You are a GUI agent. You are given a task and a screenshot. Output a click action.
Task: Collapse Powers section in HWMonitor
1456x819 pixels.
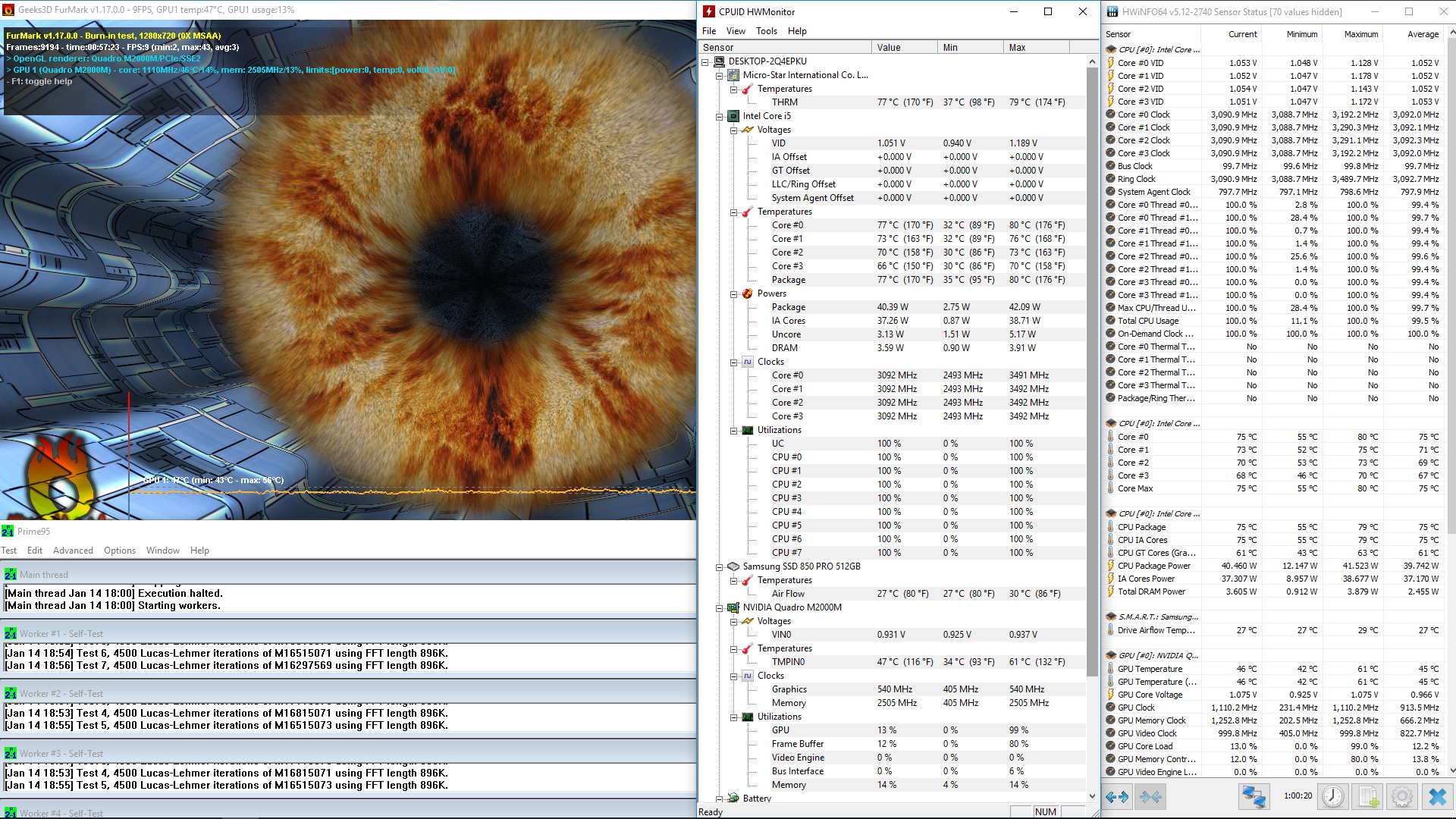734,294
